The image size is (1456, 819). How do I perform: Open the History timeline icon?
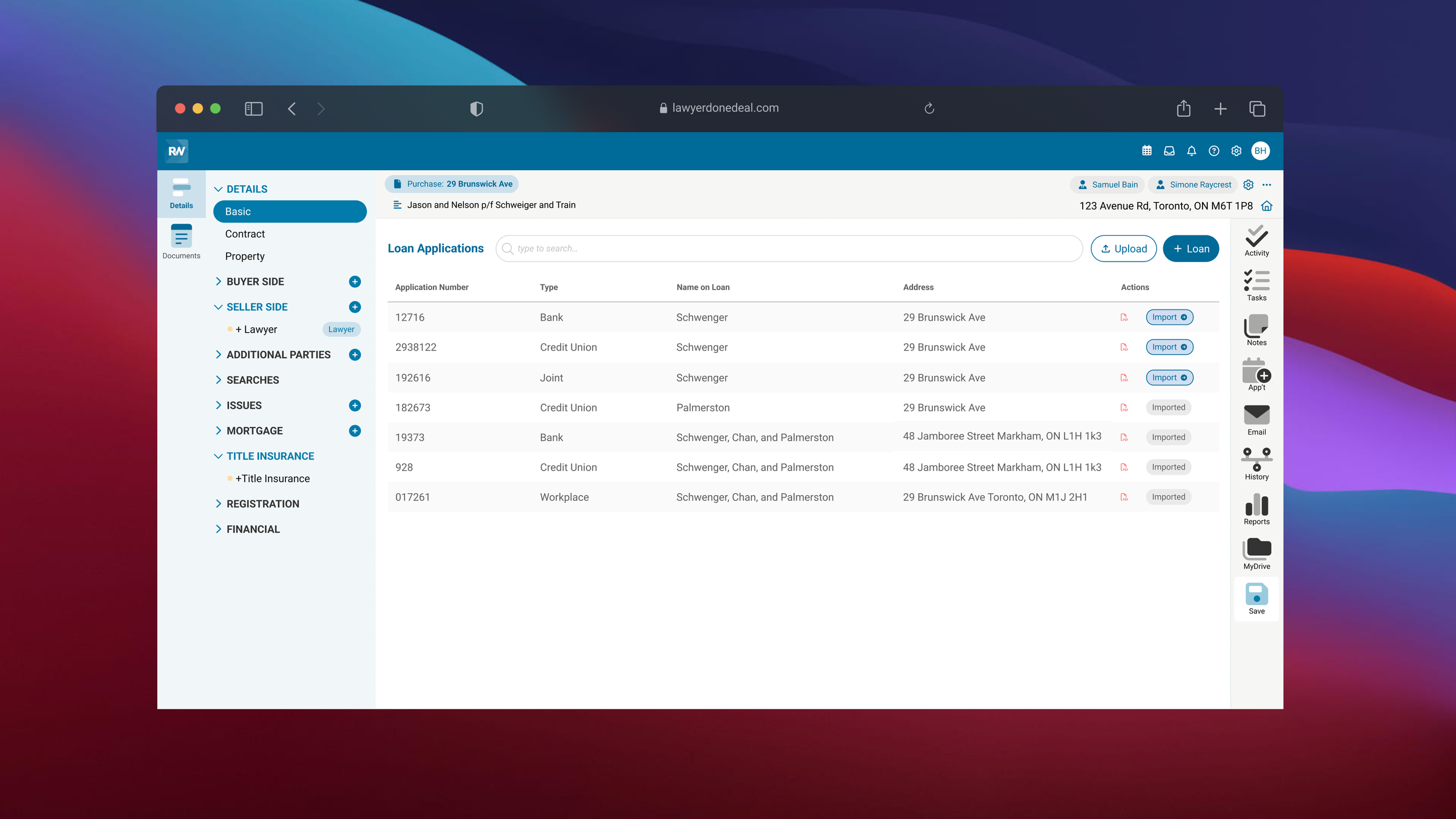click(1256, 464)
